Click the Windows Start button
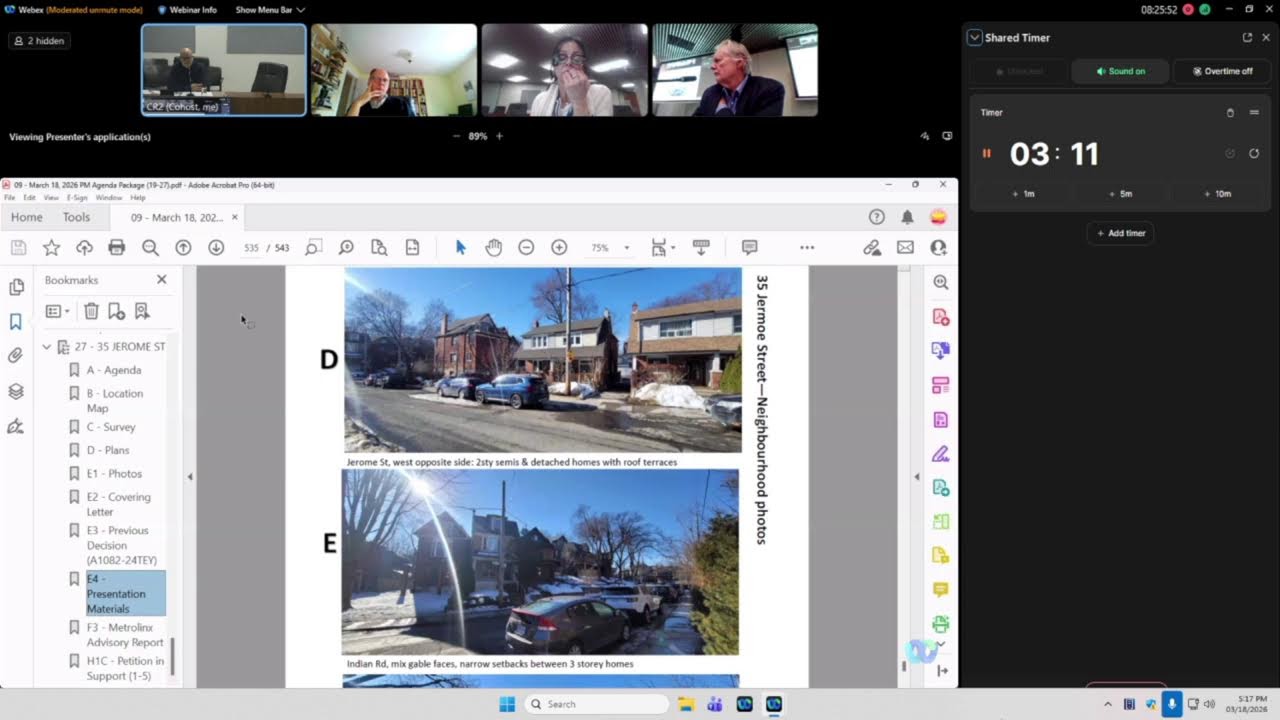The height and width of the screenshot is (720, 1280). pyautogui.click(x=507, y=704)
